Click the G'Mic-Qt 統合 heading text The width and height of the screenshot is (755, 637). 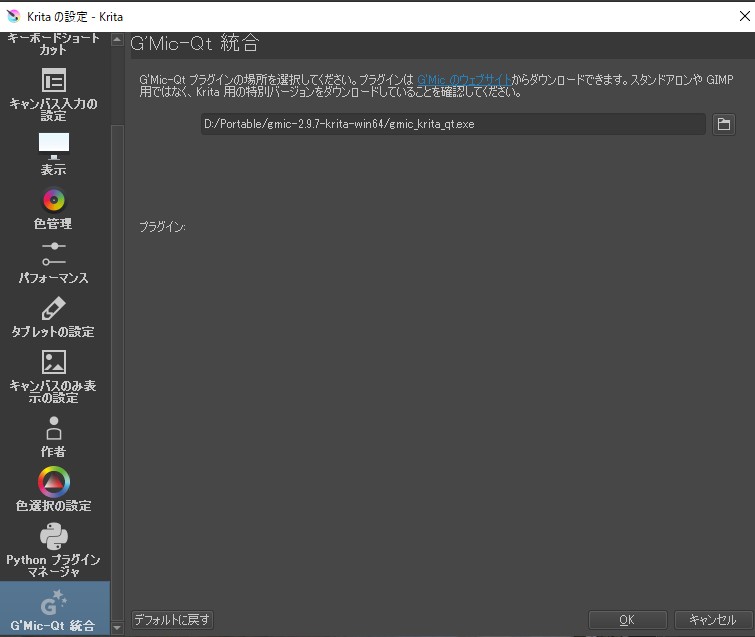(x=195, y=43)
